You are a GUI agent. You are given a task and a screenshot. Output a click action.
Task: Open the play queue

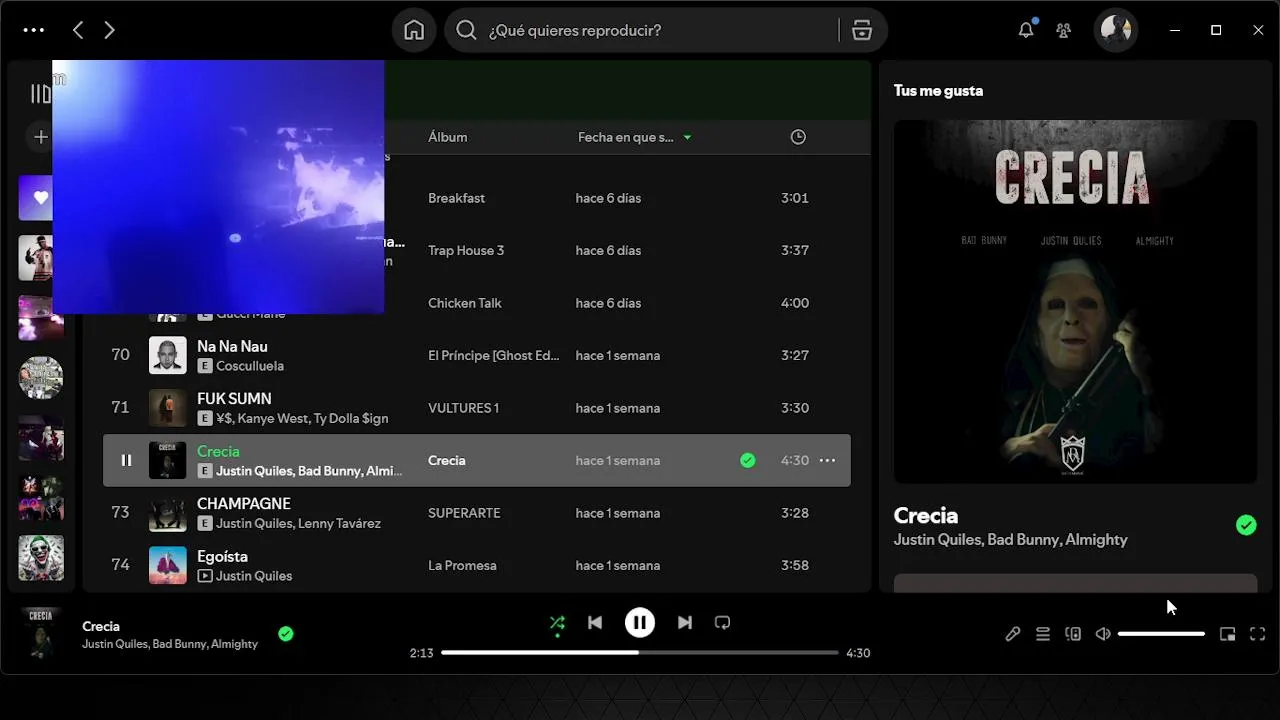pos(1043,634)
